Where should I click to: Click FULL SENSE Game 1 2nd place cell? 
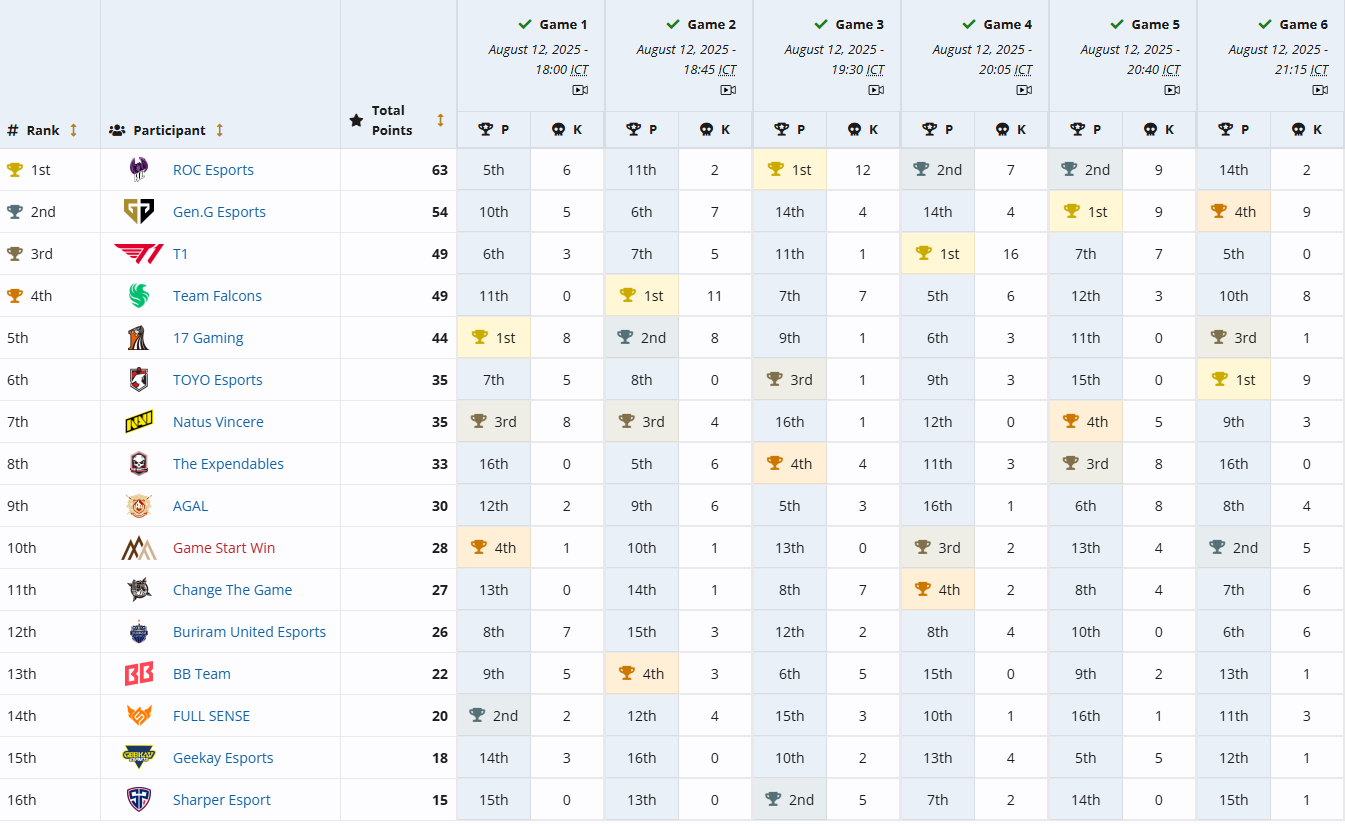pos(494,716)
